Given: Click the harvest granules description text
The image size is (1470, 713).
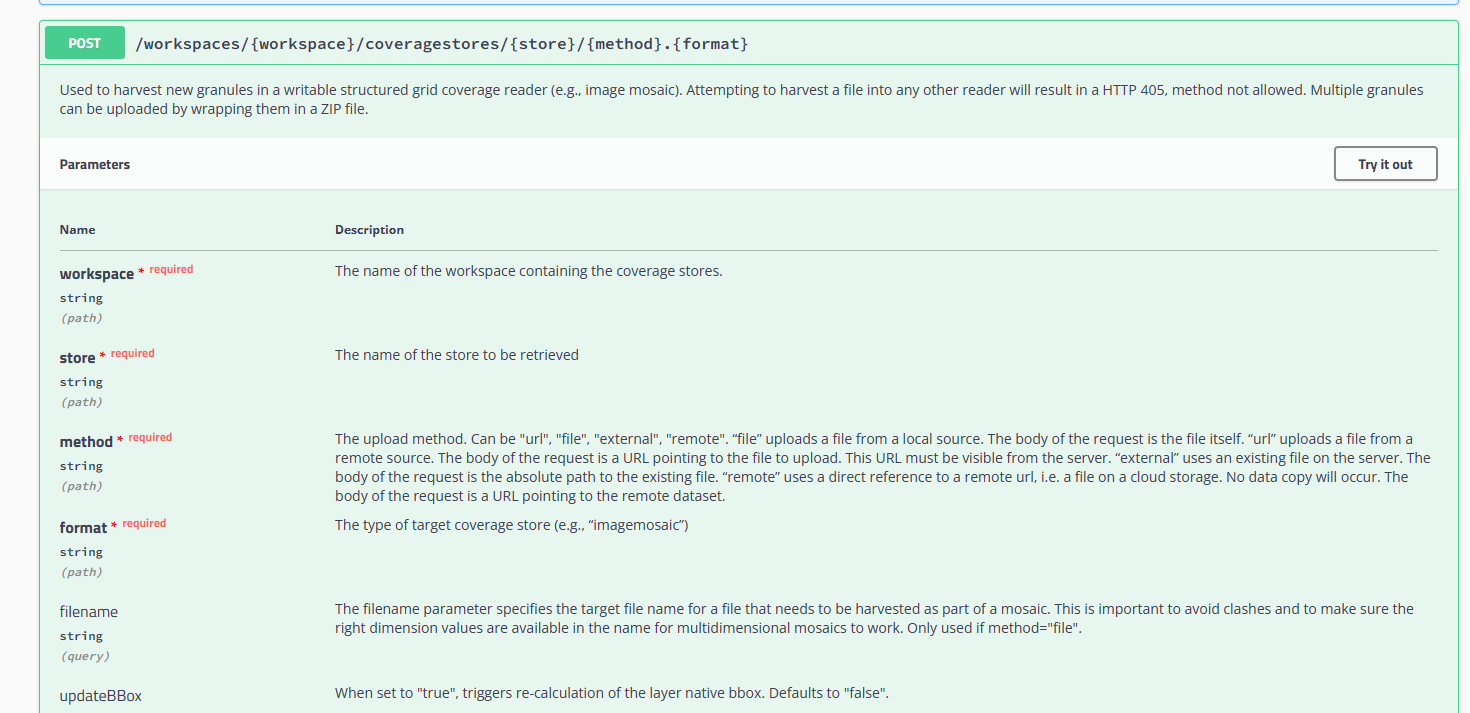Looking at the screenshot, I should (740, 99).
